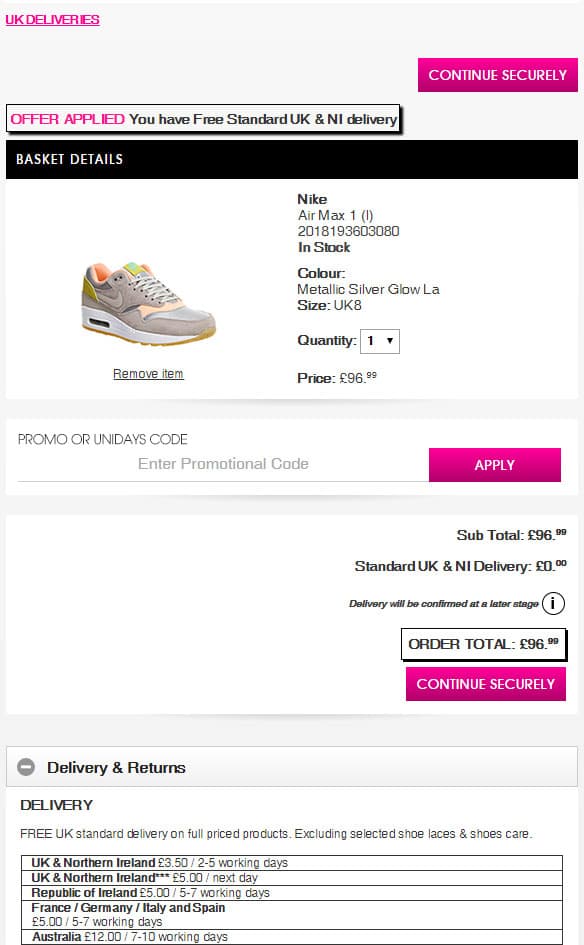
Task: Select France / Germany / Italy and Spain row
Action: coord(292,915)
